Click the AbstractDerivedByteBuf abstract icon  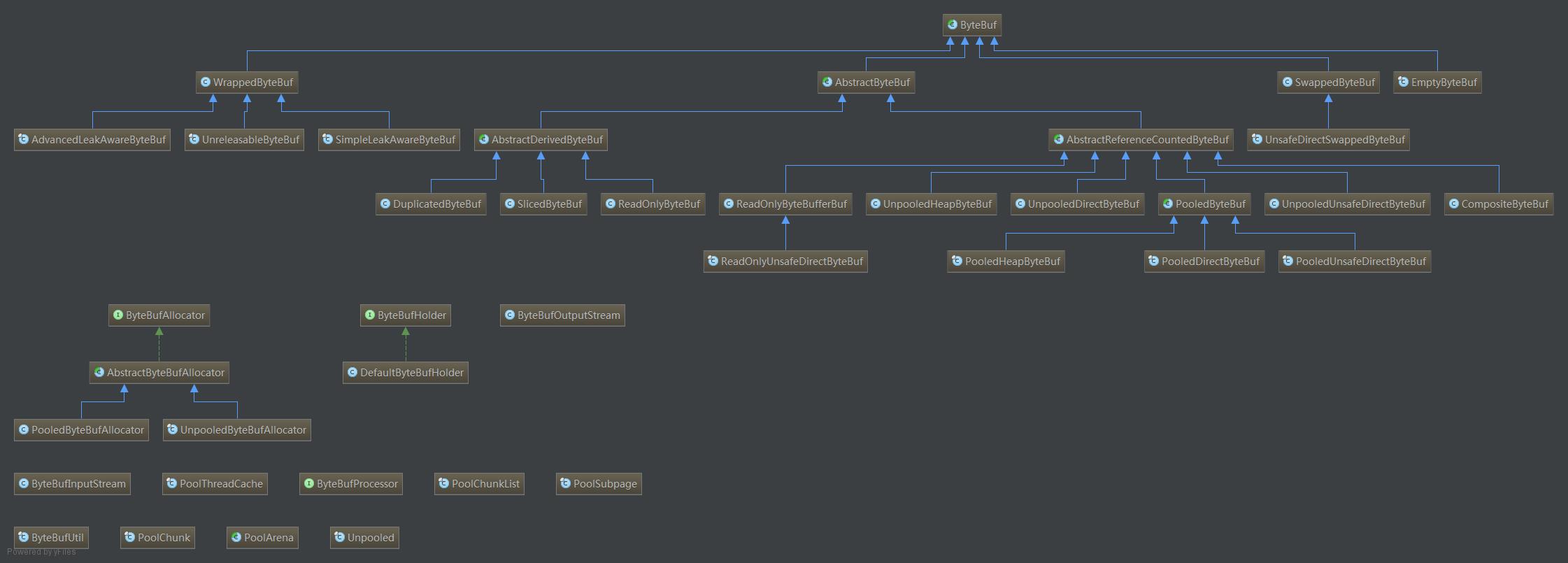483,139
